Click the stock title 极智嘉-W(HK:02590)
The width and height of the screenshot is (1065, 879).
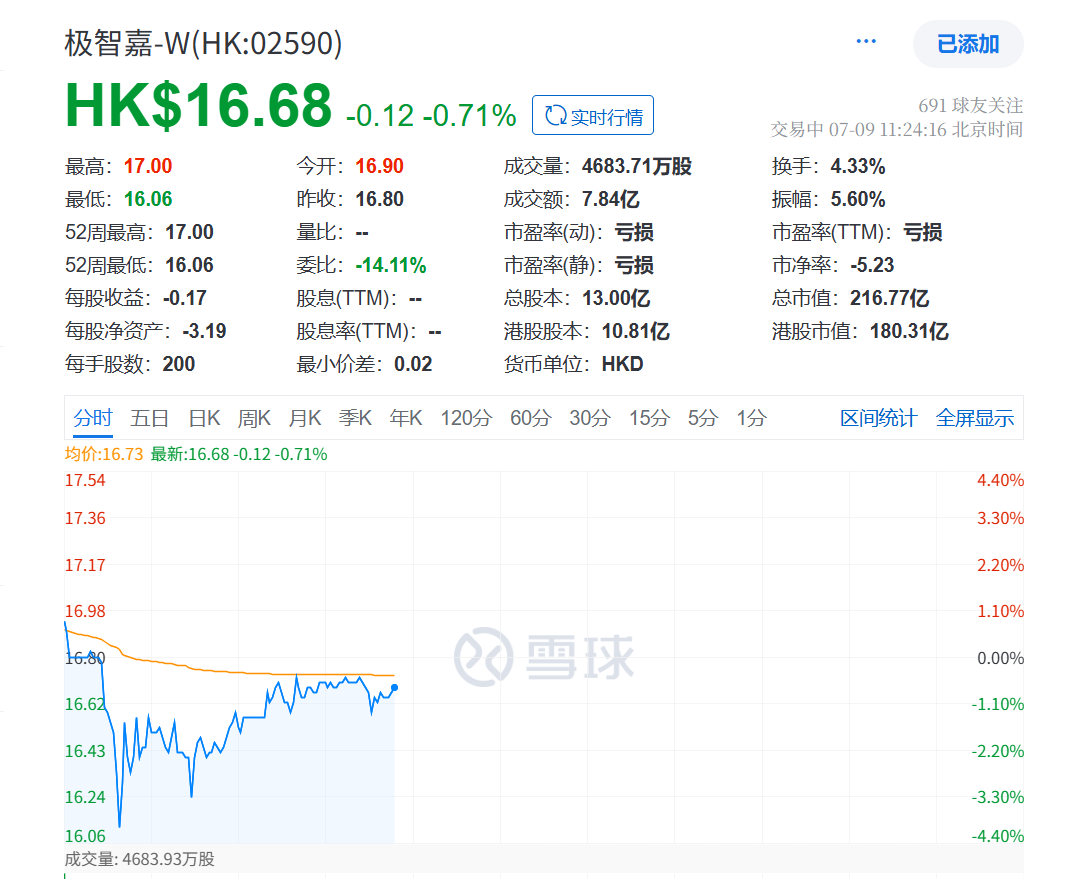click(203, 43)
